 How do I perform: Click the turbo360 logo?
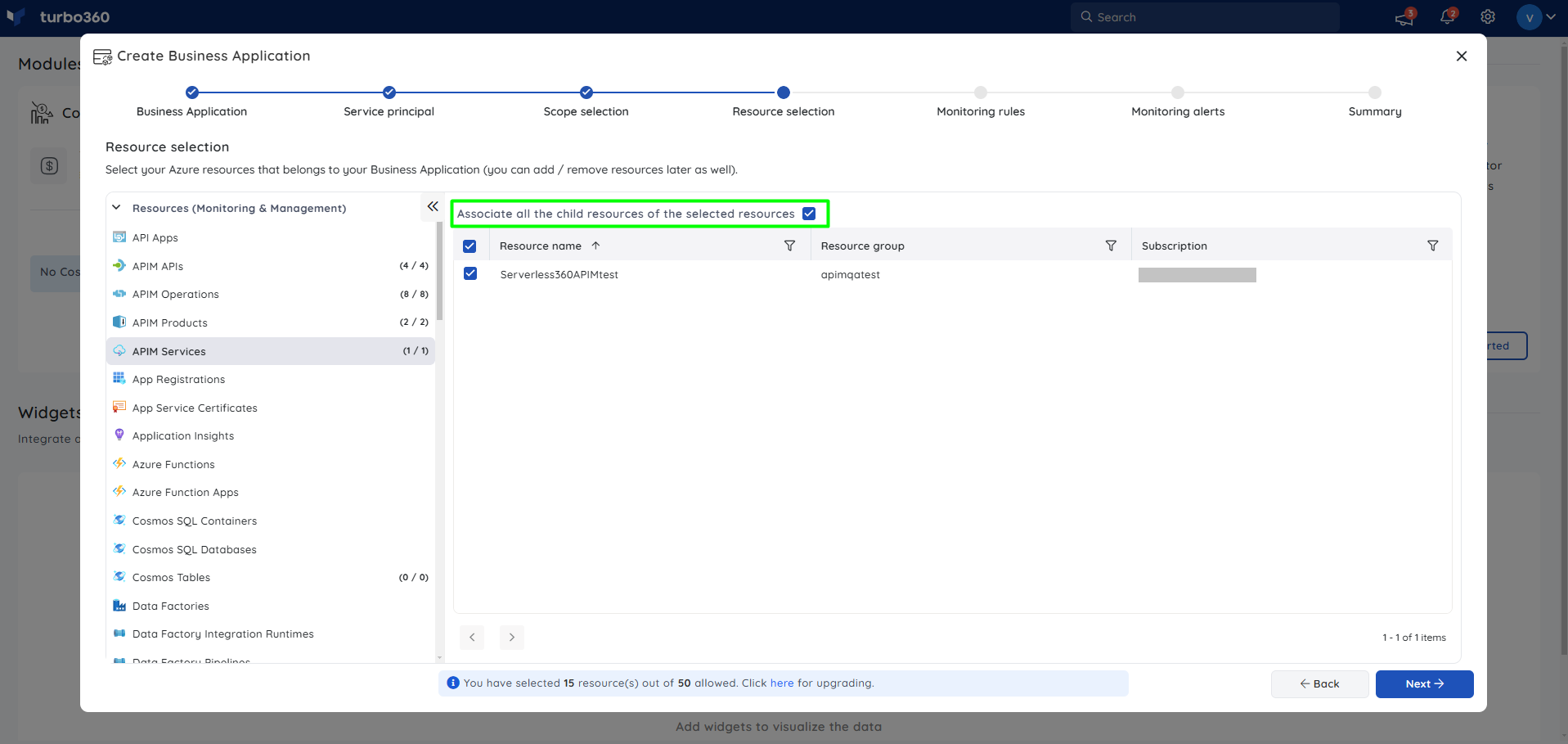(59, 16)
